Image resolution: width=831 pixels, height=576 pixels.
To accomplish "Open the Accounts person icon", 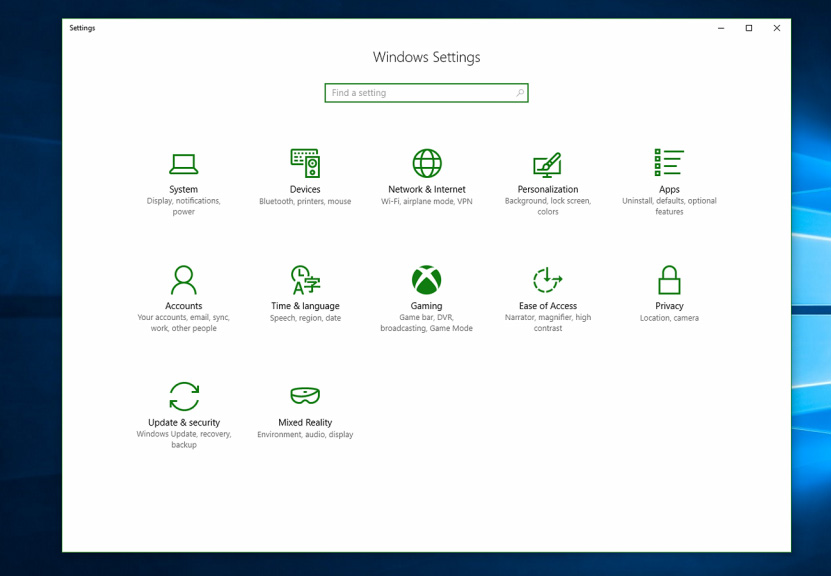I will pyautogui.click(x=183, y=280).
